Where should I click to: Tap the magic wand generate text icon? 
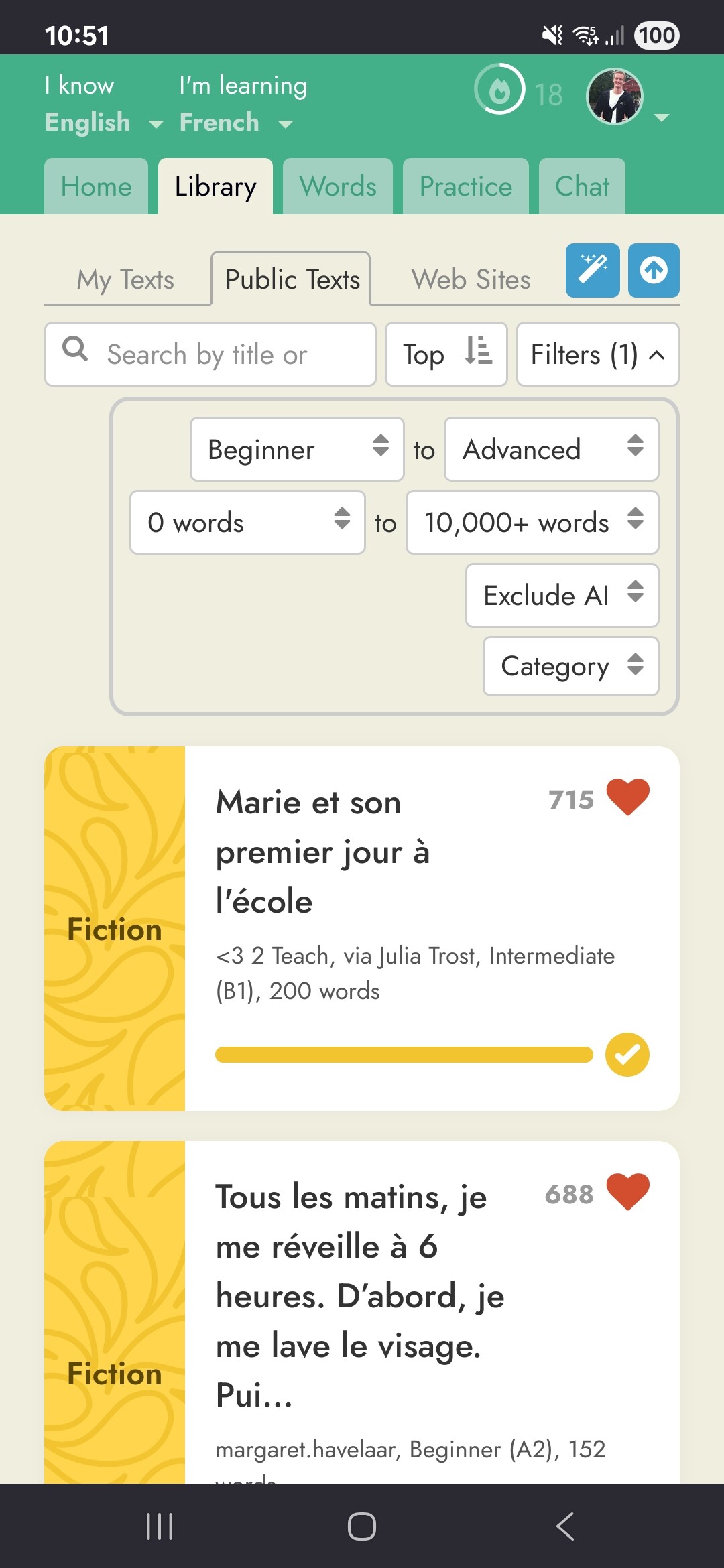tap(593, 270)
